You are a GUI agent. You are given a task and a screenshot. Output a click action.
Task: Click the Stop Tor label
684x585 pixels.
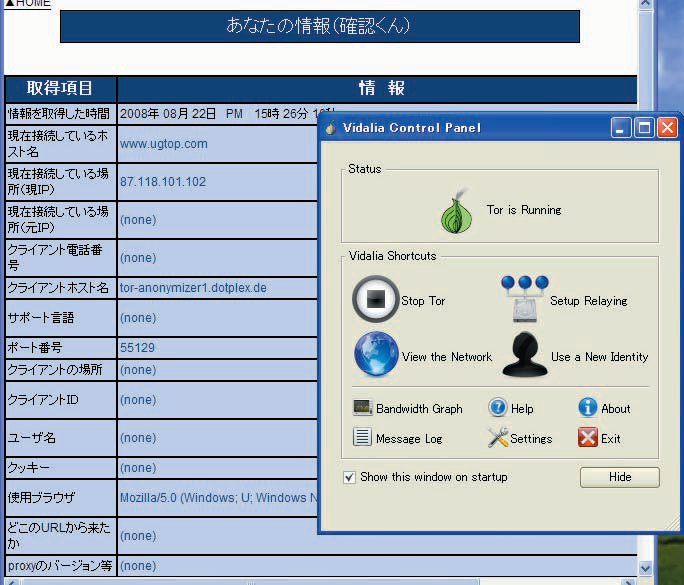coord(423,301)
